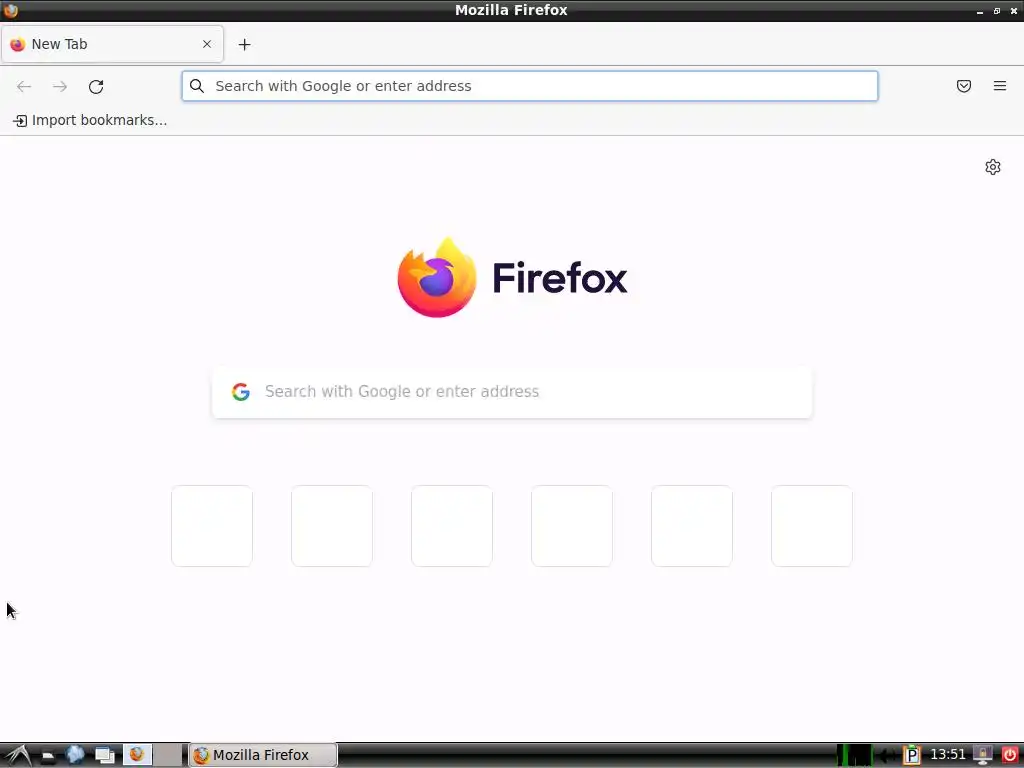The height and width of the screenshot is (768, 1024).
Task: Click the show desktop windows taskbar icon
Action: tap(104, 756)
